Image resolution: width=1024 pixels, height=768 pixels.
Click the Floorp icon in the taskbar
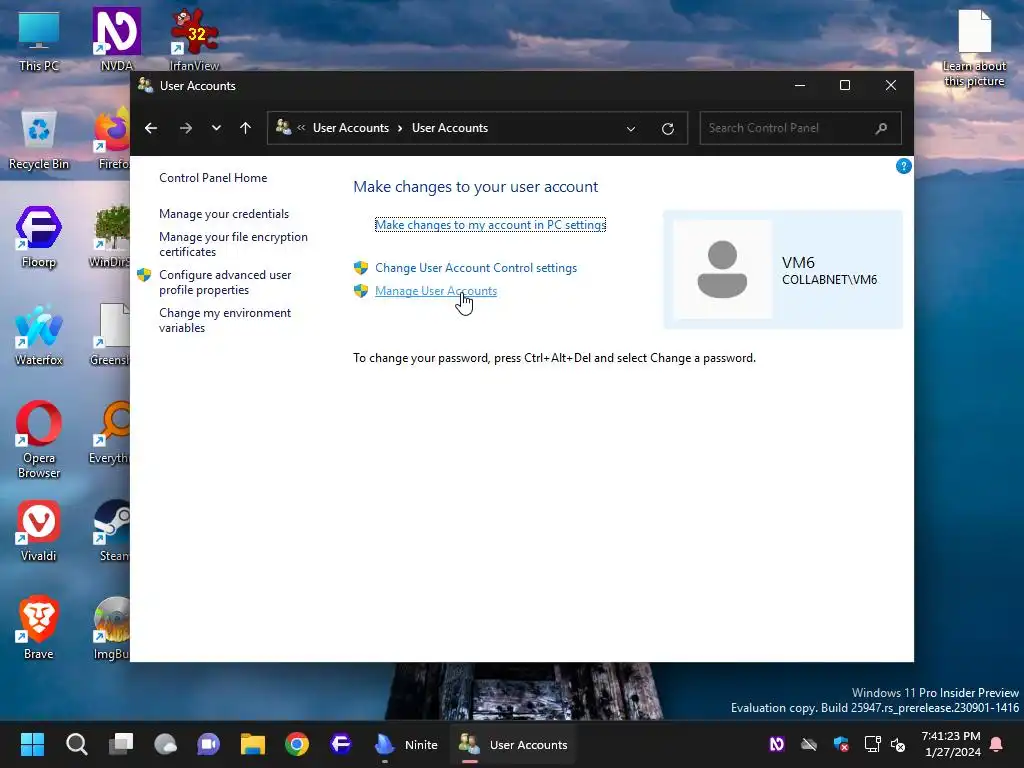340,744
